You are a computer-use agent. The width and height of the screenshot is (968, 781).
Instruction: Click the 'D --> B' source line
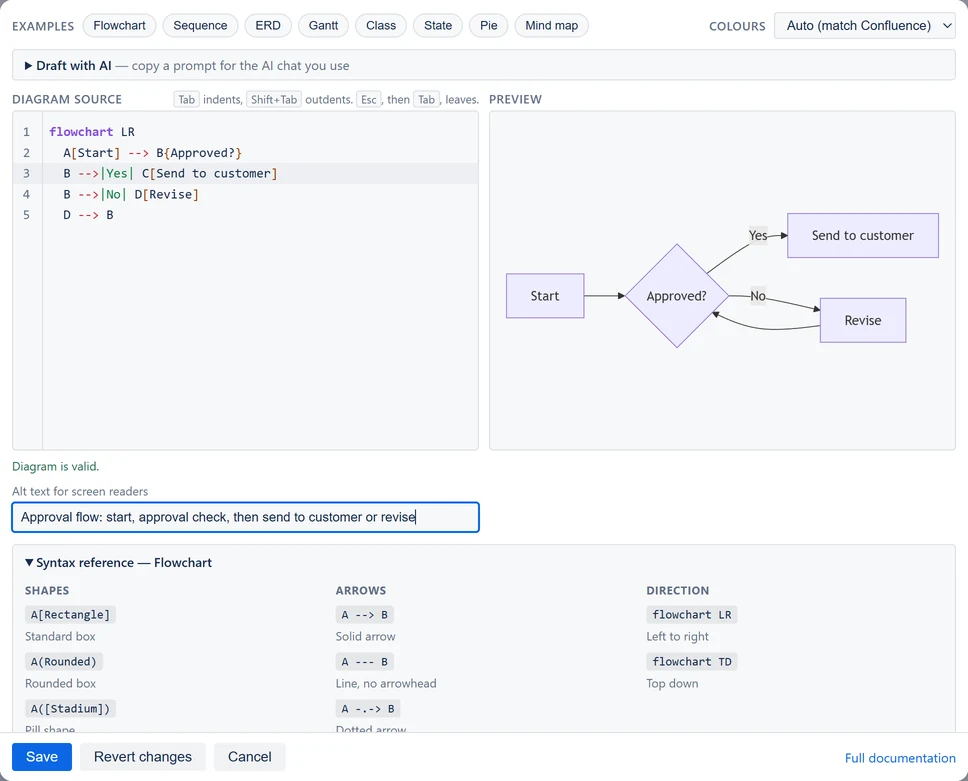tap(88, 215)
